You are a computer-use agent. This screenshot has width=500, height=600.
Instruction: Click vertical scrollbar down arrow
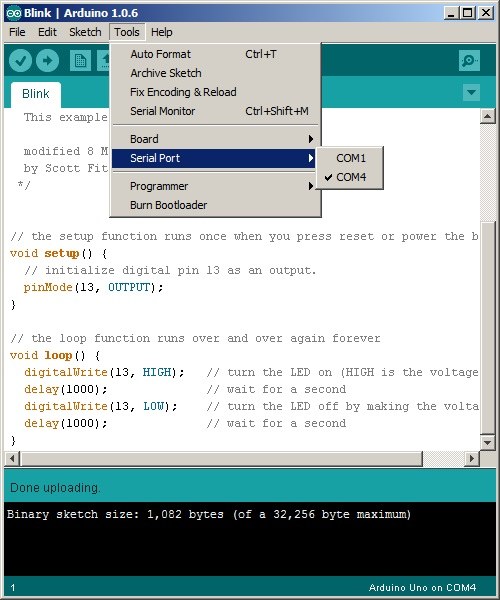tap(487, 443)
